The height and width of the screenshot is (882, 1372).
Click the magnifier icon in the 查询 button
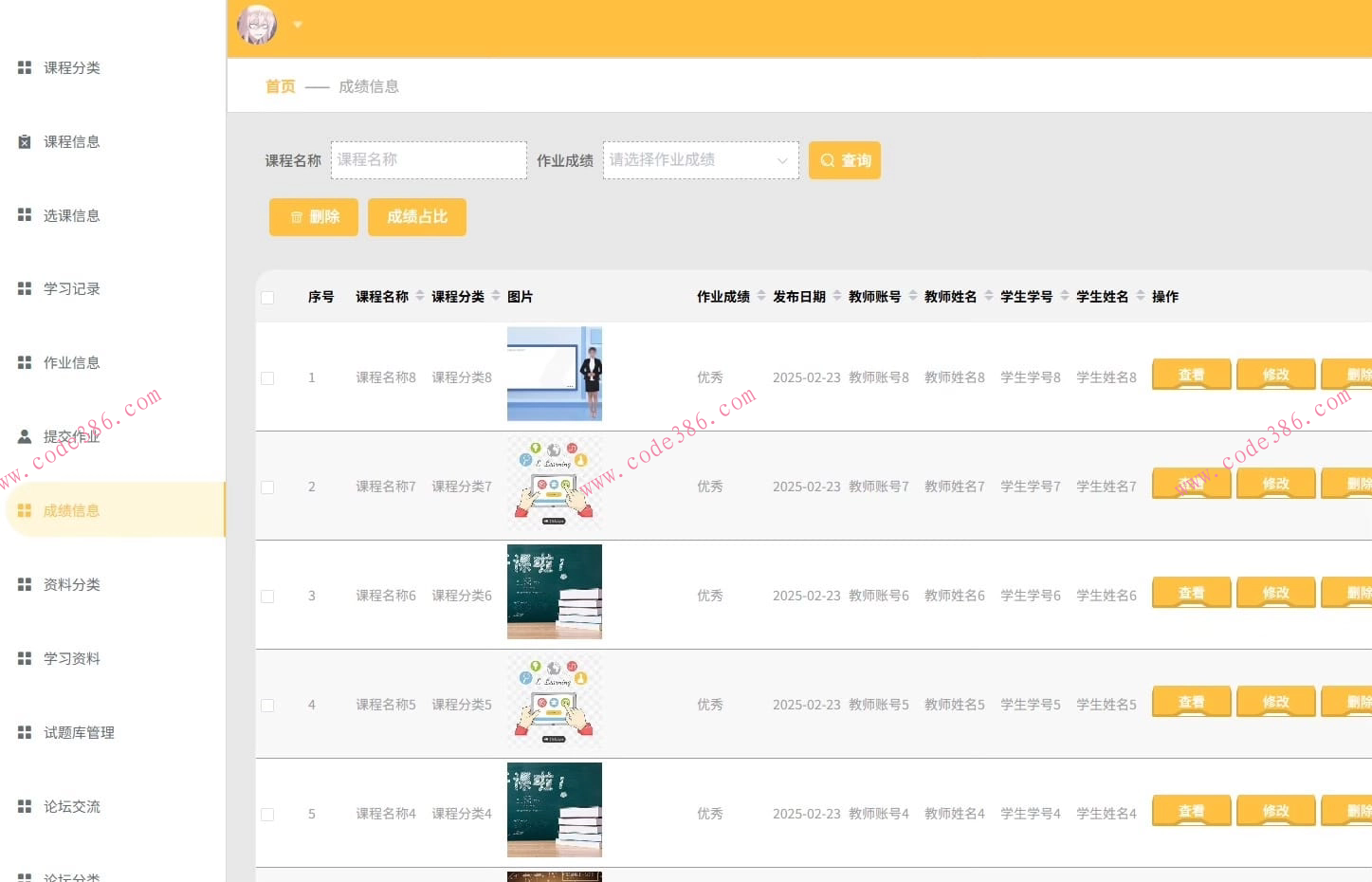tap(829, 160)
